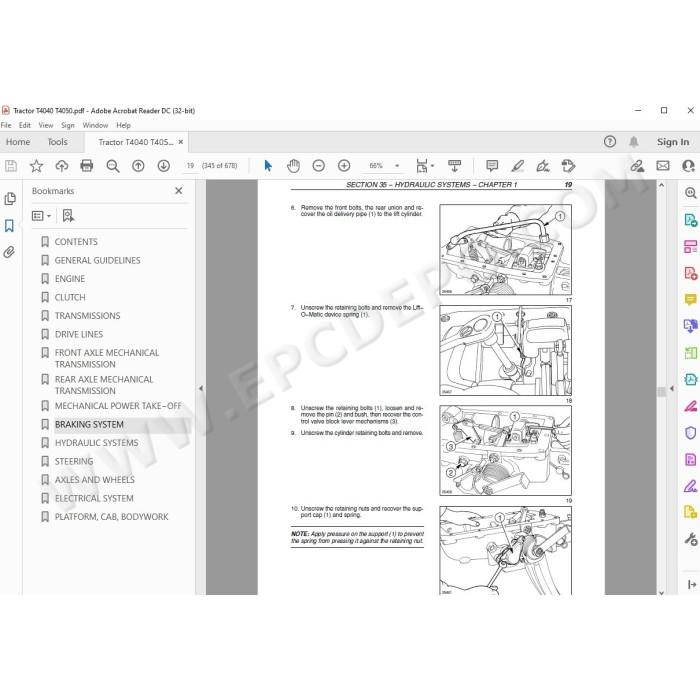Open the Comment tool in right pane
The image size is (700, 700).
click(691, 300)
